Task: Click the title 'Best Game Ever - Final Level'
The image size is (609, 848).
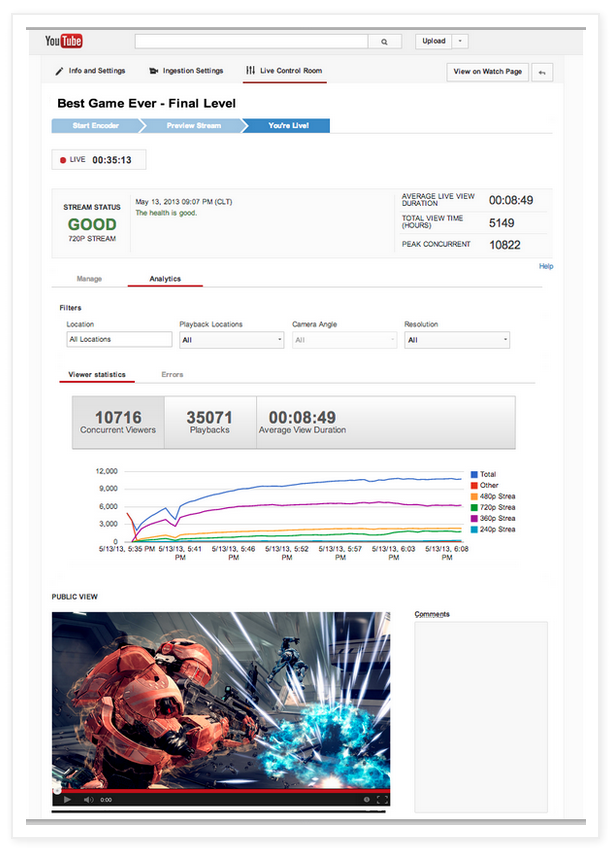Action: pyautogui.click(x=147, y=103)
